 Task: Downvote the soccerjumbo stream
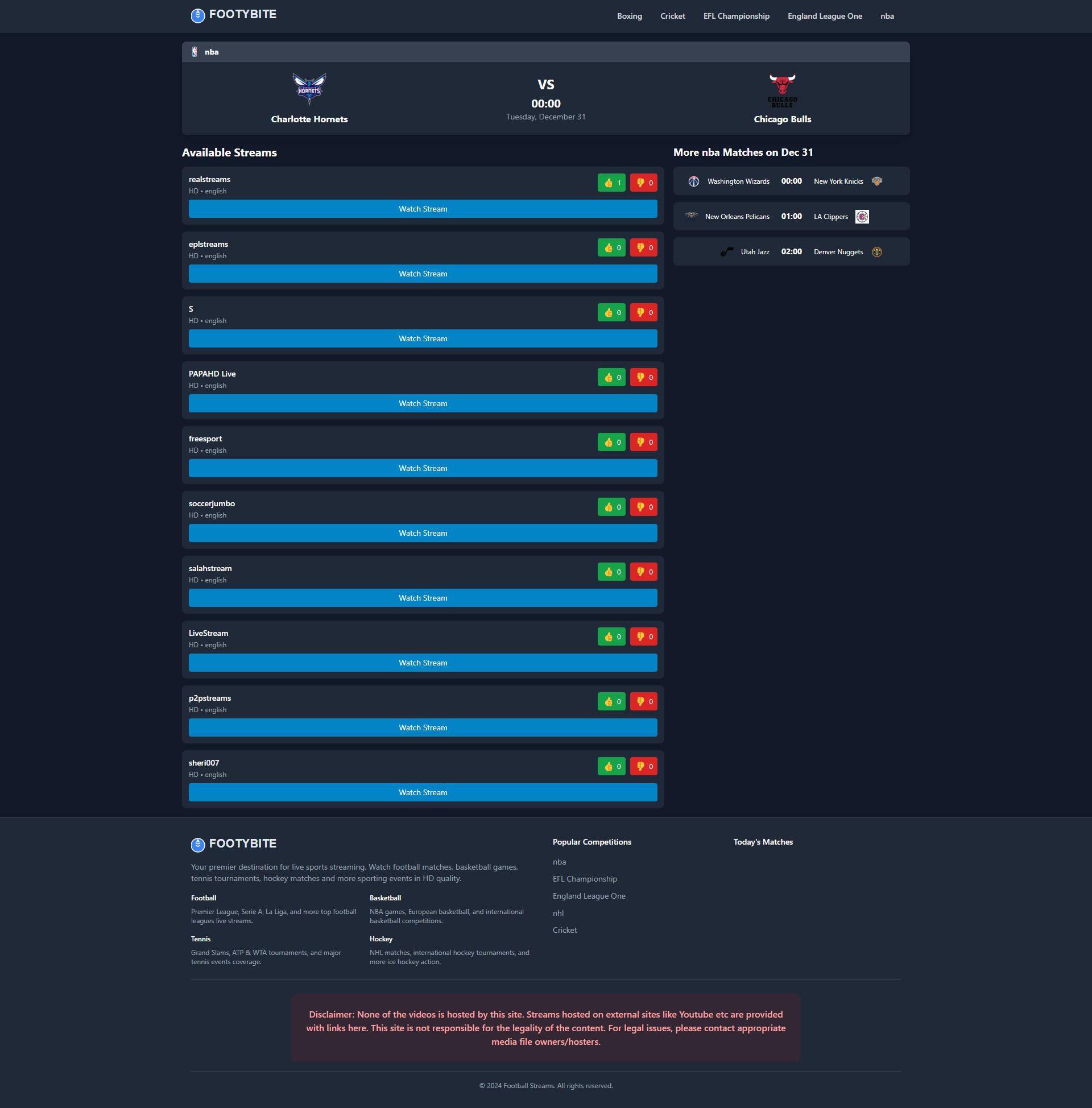coord(643,507)
